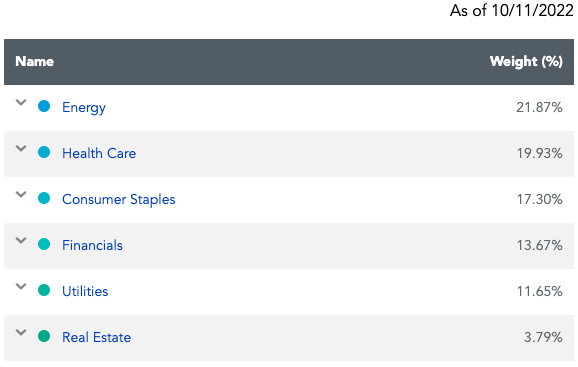The image size is (578, 367).
Task: Open the Health Care sector link
Action: coord(99,153)
